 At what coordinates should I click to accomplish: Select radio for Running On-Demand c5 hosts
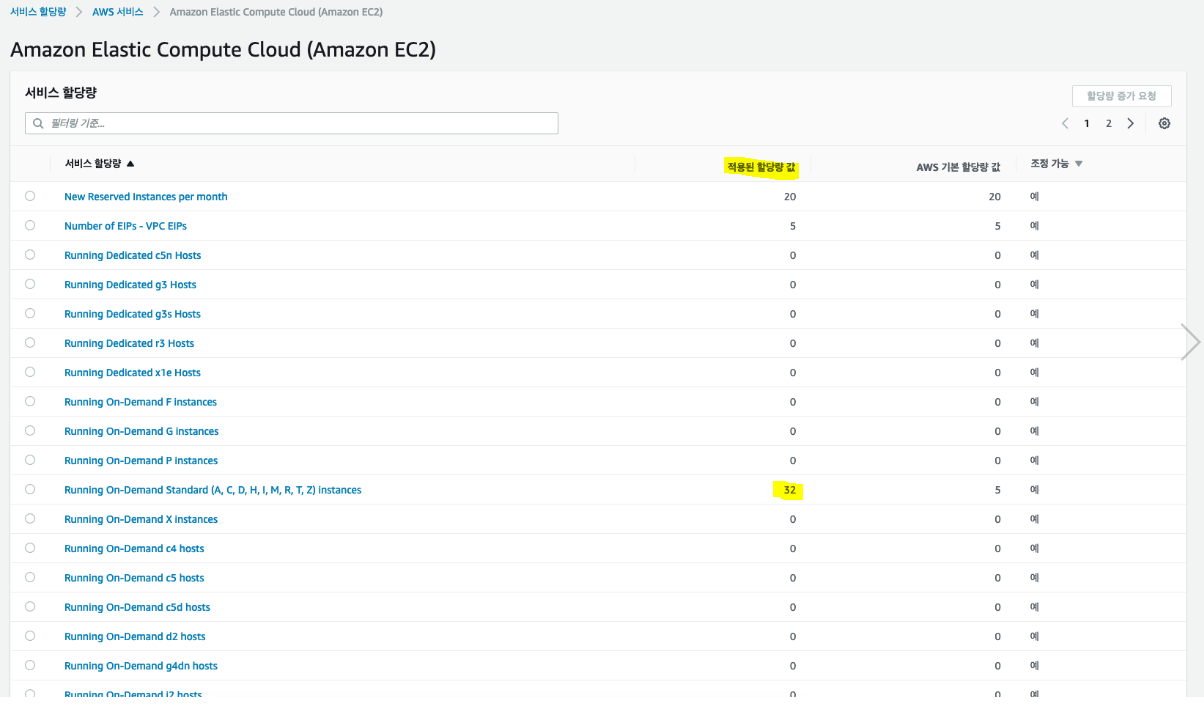pos(30,577)
